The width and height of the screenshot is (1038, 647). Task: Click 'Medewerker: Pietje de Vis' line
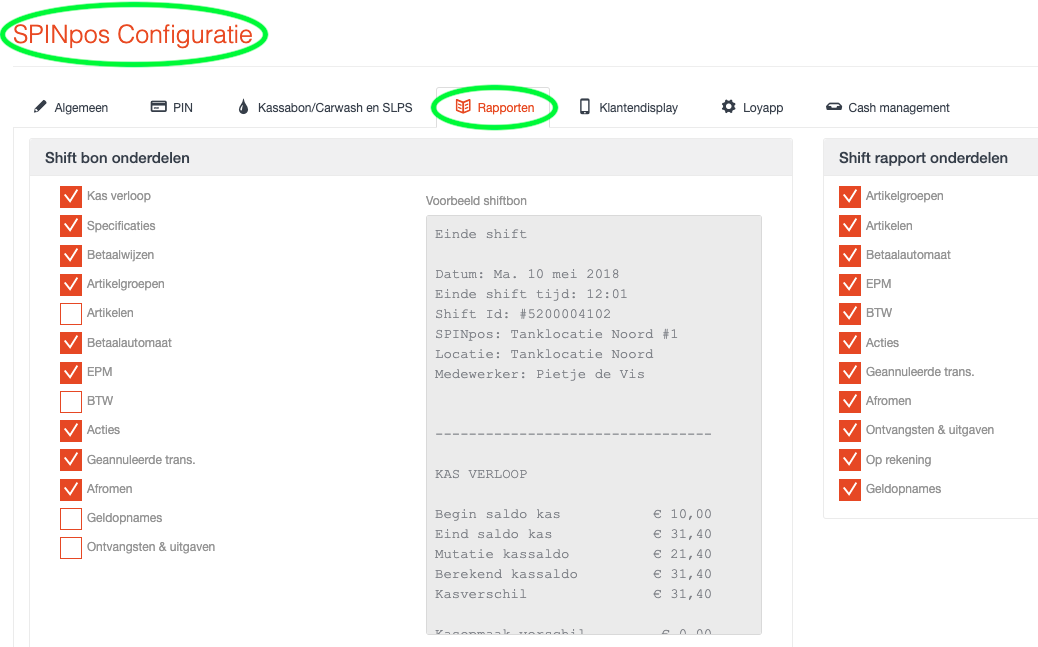pyautogui.click(x=540, y=374)
